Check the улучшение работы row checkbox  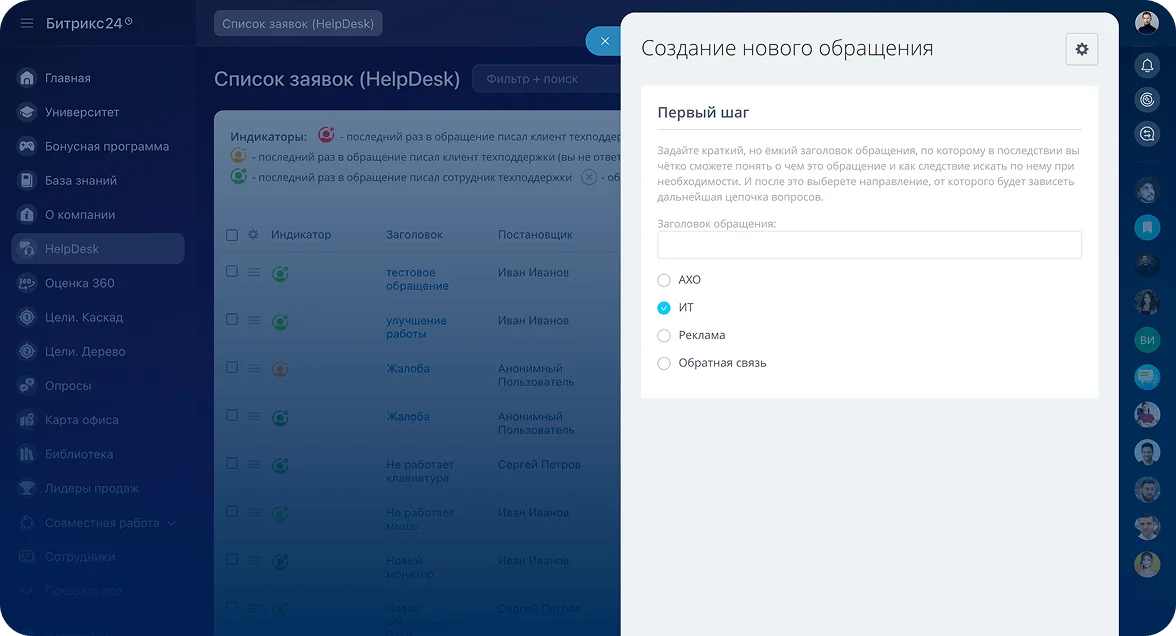232,320
